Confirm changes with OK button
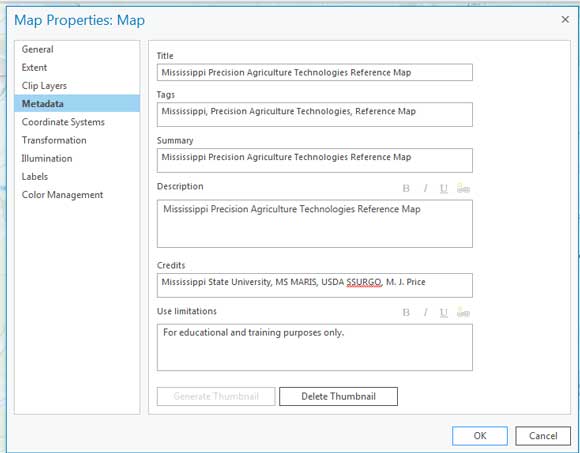580x453 pixels. (480, 436)
